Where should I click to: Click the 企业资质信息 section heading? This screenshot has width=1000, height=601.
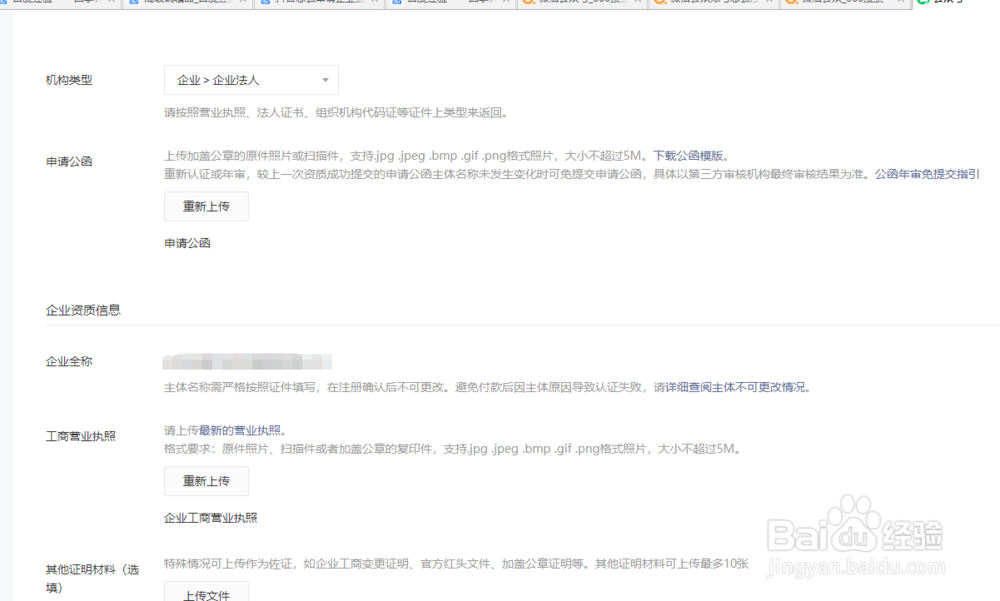(83, 311)
